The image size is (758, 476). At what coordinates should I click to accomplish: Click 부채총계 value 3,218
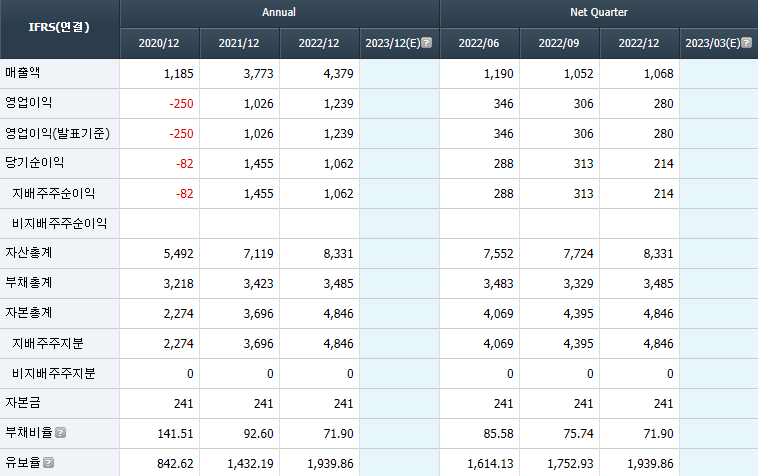[x=178, y=283]
